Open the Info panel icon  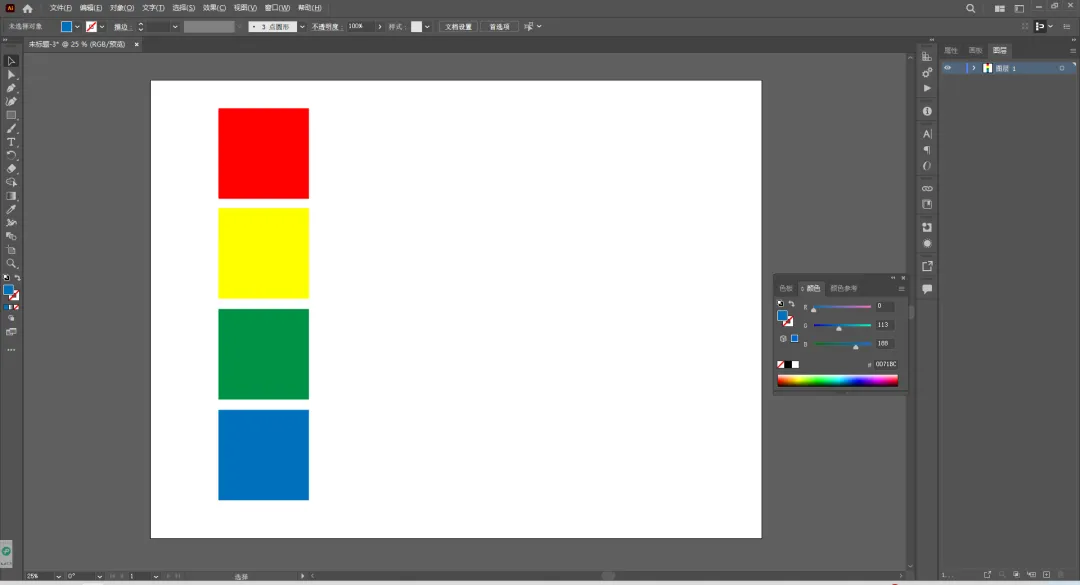pos(927,111)
